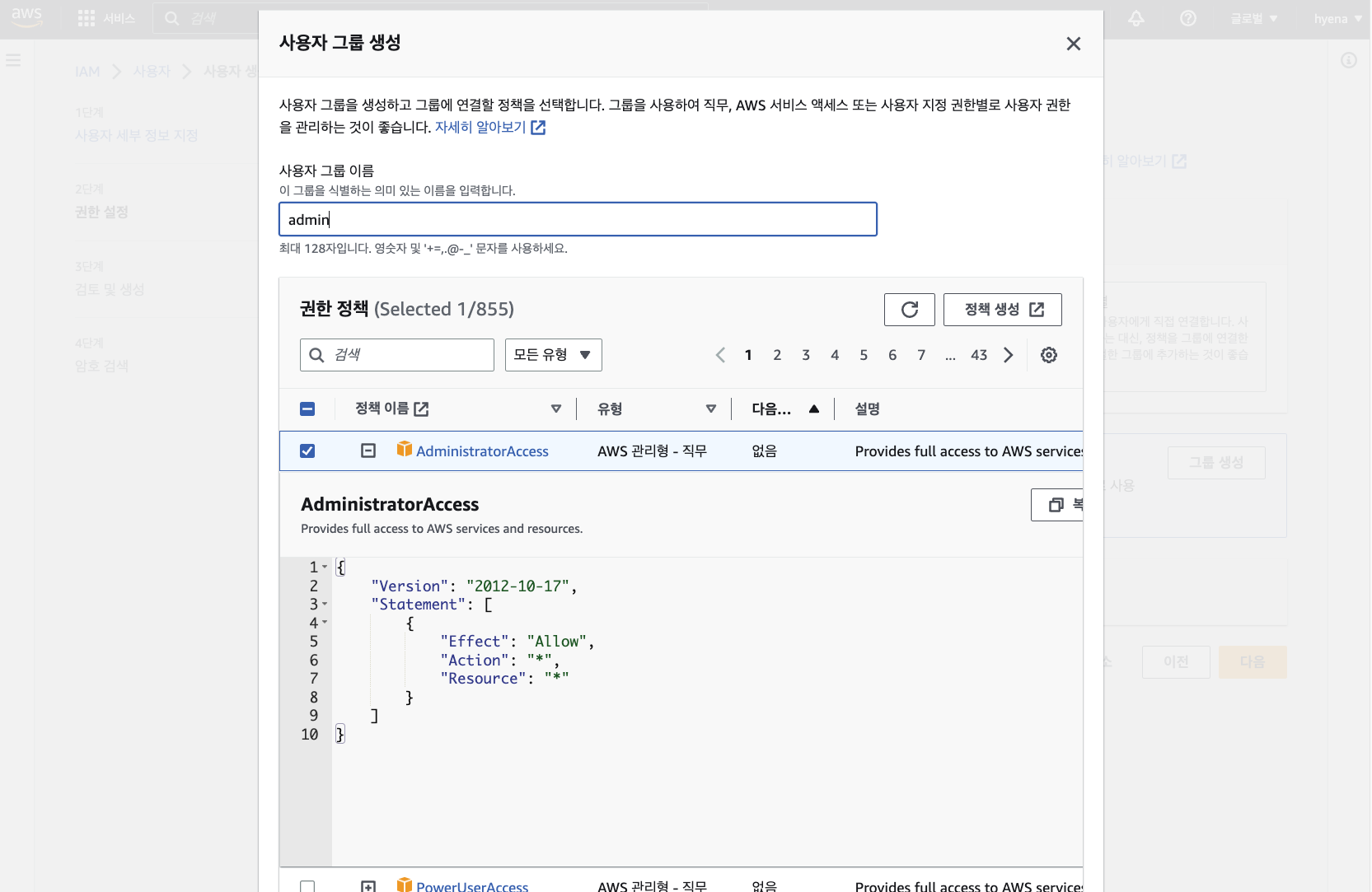This screenshot has width=1372, height=892.
Task: Jump to page 43 of policies
Action: click(979, 355)
